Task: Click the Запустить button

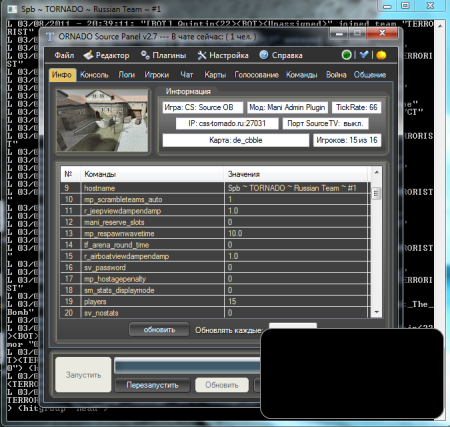Action: point(83,375)
